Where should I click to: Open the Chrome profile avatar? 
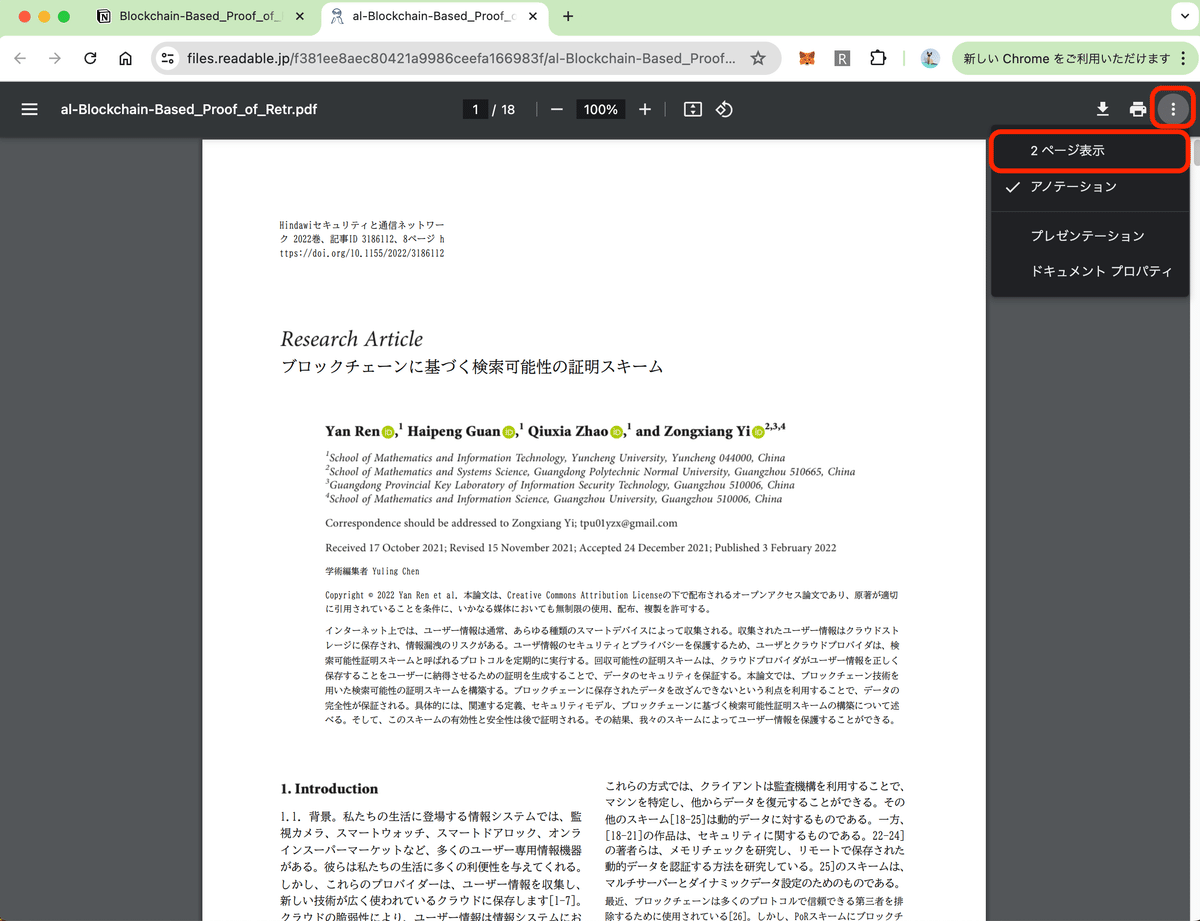[x=930, y=58]
